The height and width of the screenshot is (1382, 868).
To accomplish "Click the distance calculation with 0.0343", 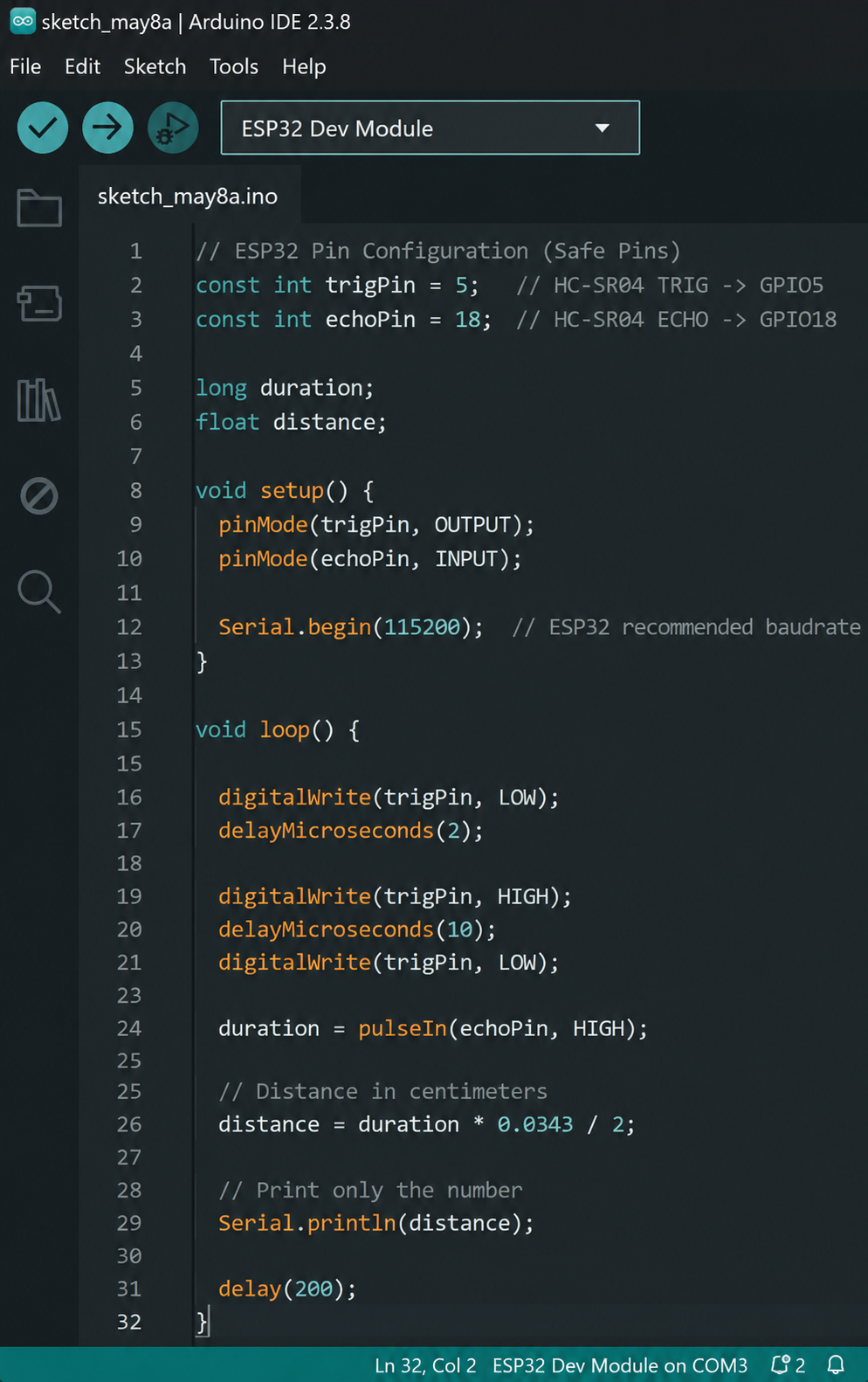I will pyautogui.click(x=426, y=1124).
